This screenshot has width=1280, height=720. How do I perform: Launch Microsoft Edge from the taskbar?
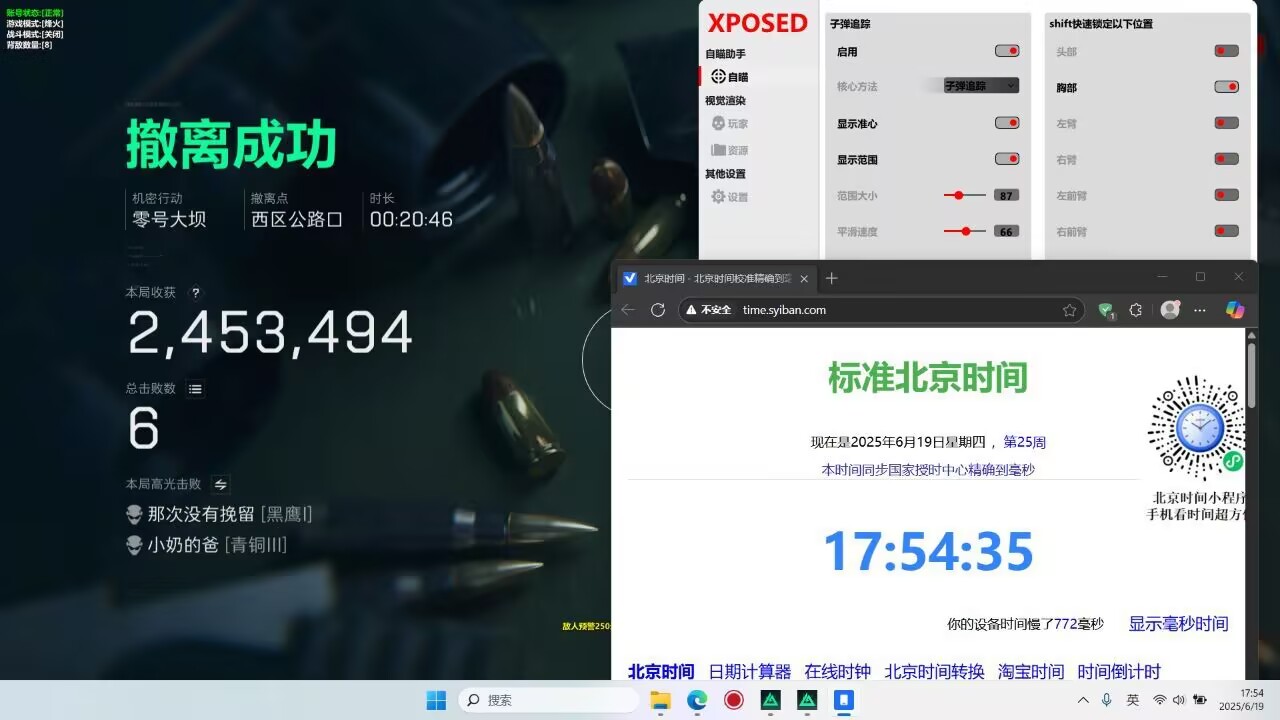[x=697, y=700]
